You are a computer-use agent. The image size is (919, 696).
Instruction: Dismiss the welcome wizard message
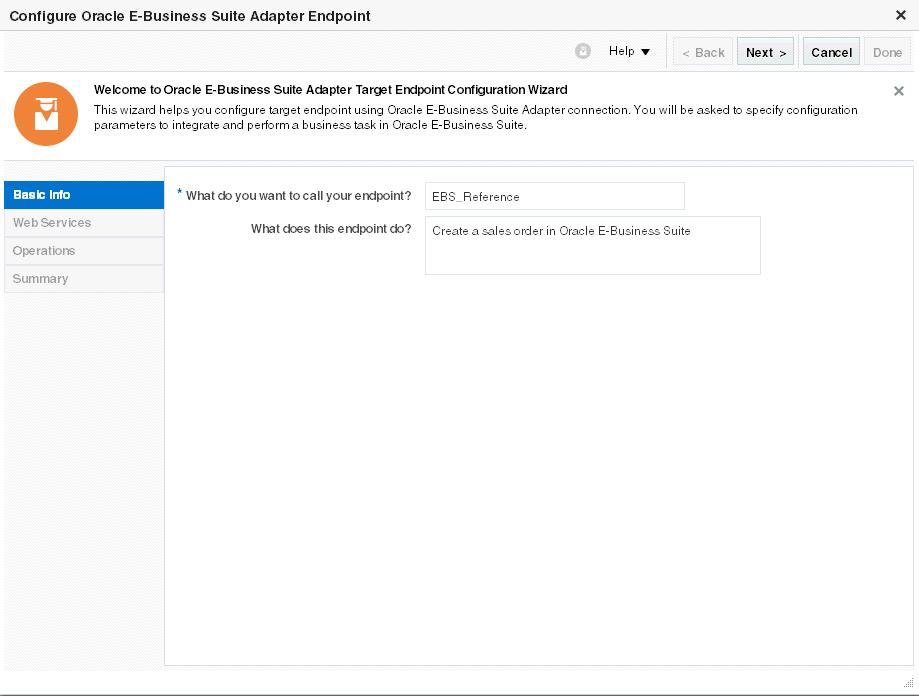(x=898, y=91)
